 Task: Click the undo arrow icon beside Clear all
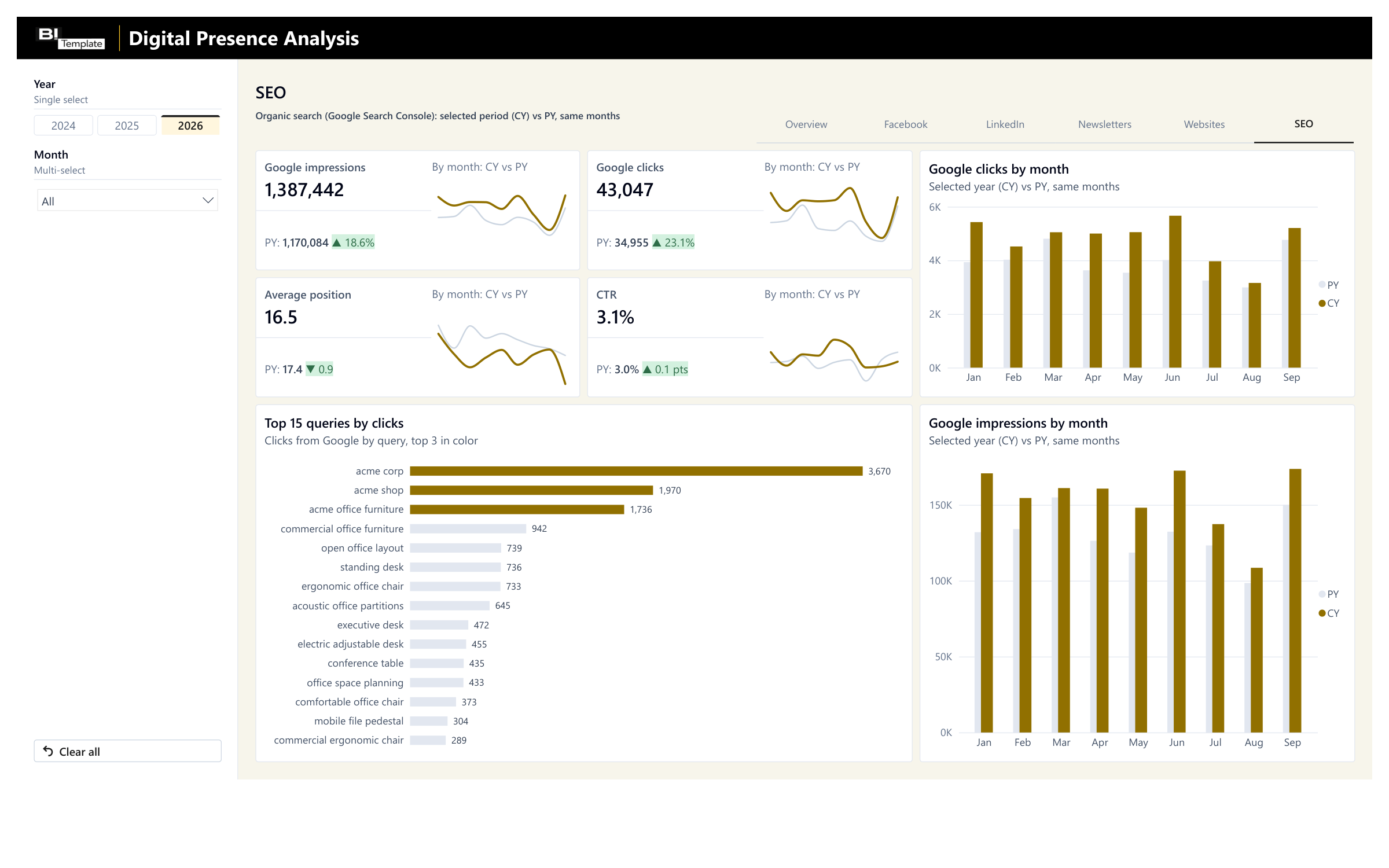tap(49, 751)
